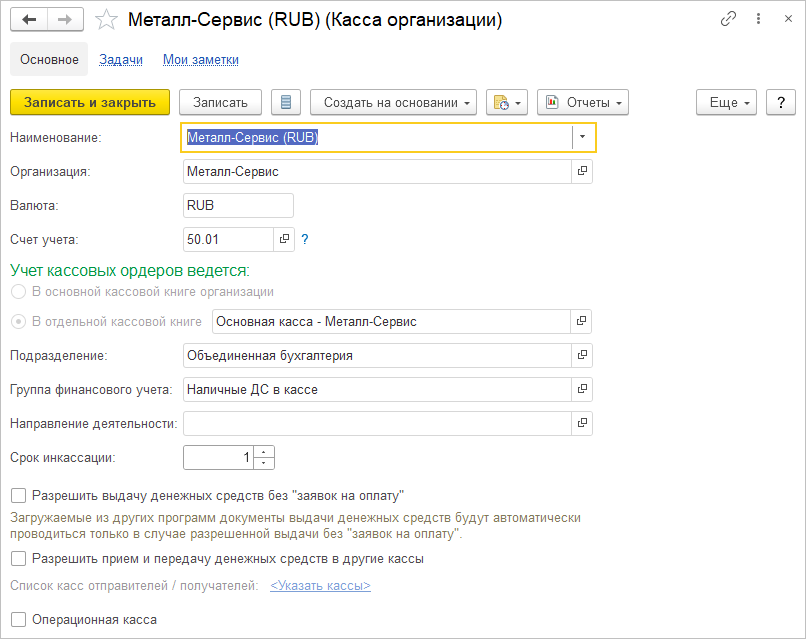Go back with the left arrow button

tap(29, 20)
